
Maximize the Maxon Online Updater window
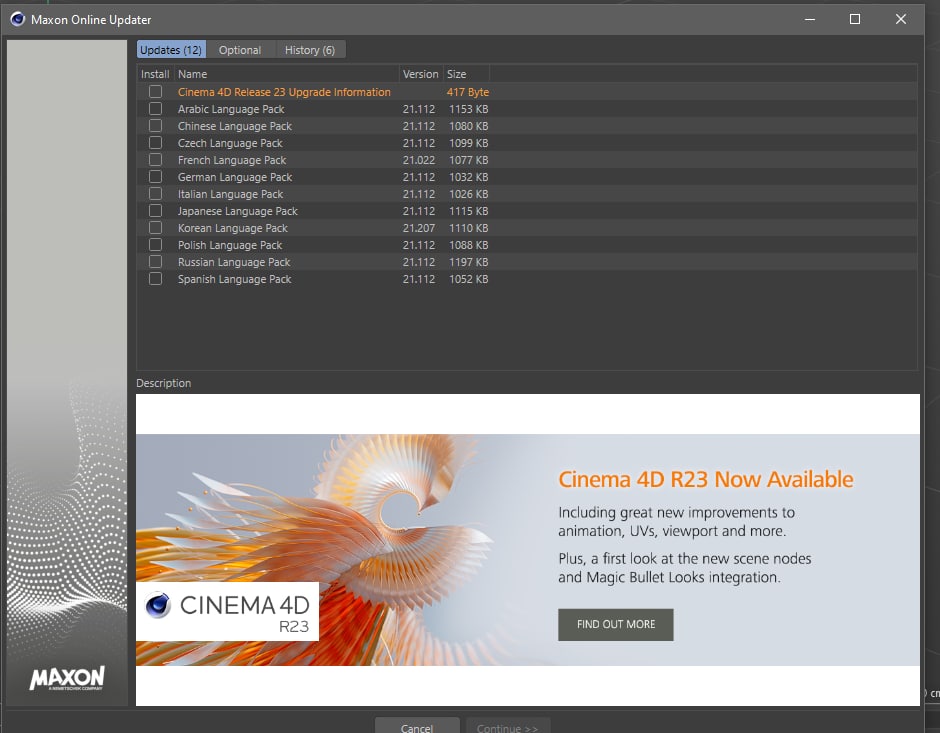pos(855,19)
